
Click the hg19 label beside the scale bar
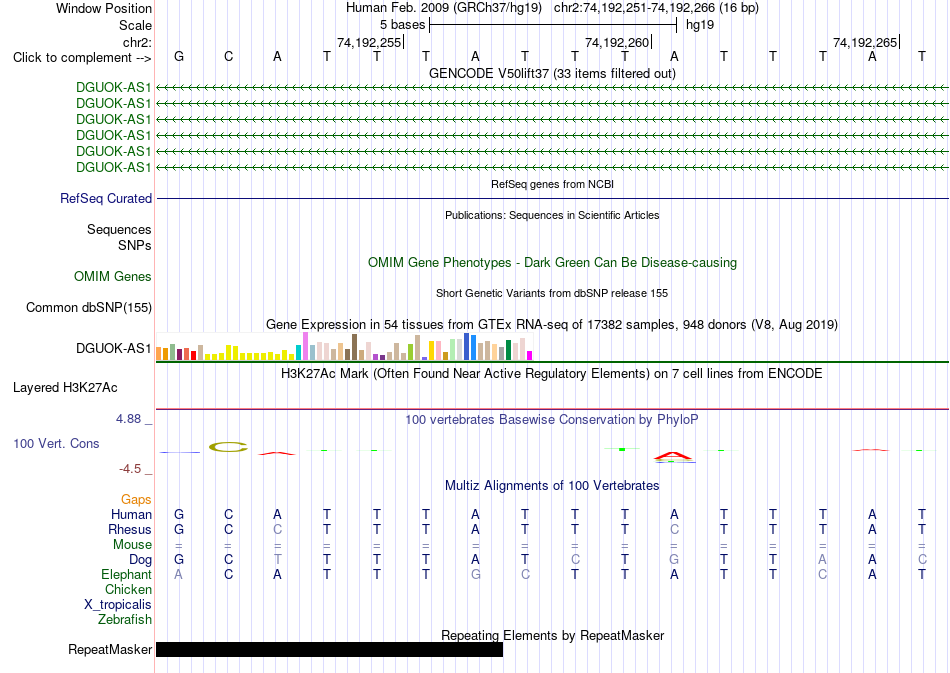(x=700, y=25)
